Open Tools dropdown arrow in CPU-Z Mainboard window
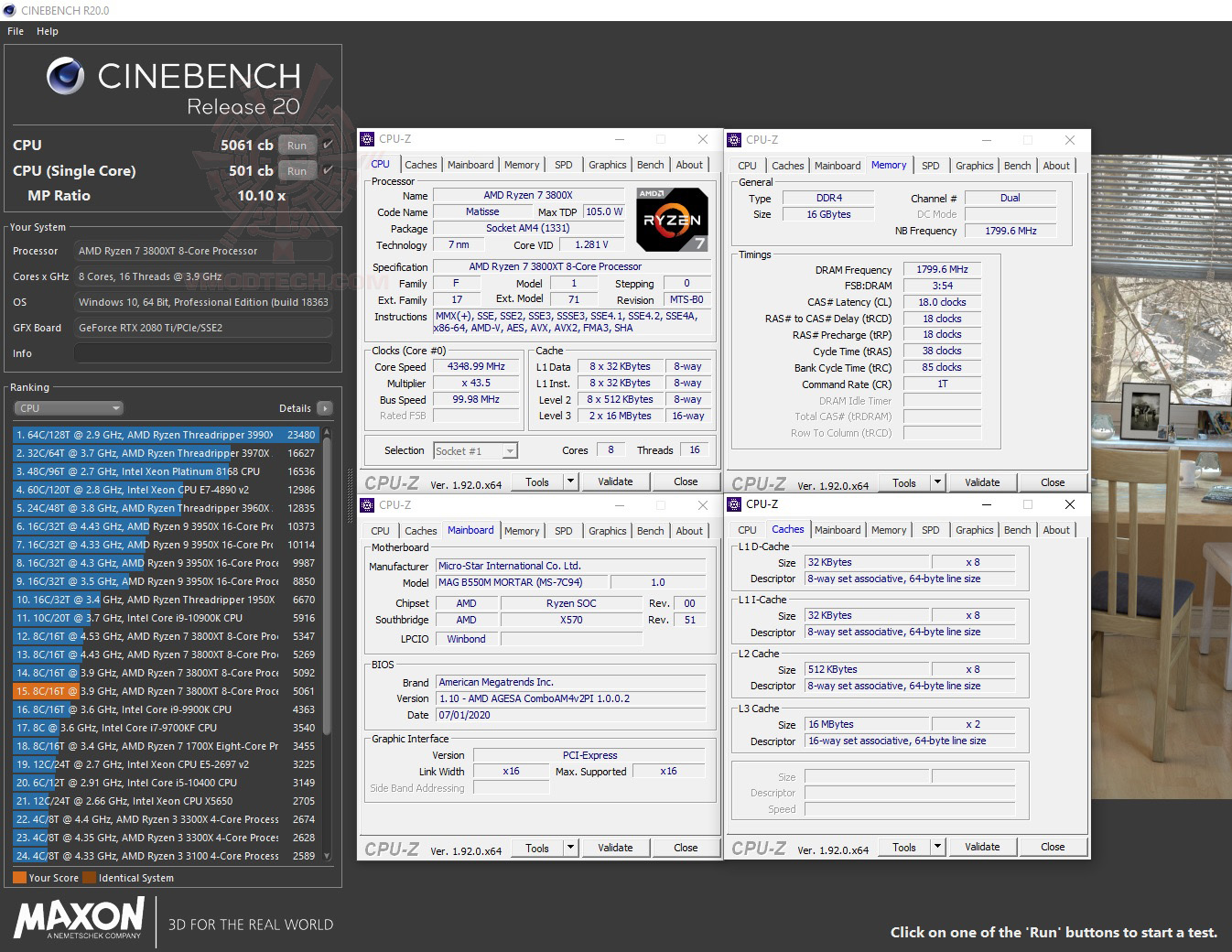Viewport: 1232px width, 952px height. [x=570, y=848]
